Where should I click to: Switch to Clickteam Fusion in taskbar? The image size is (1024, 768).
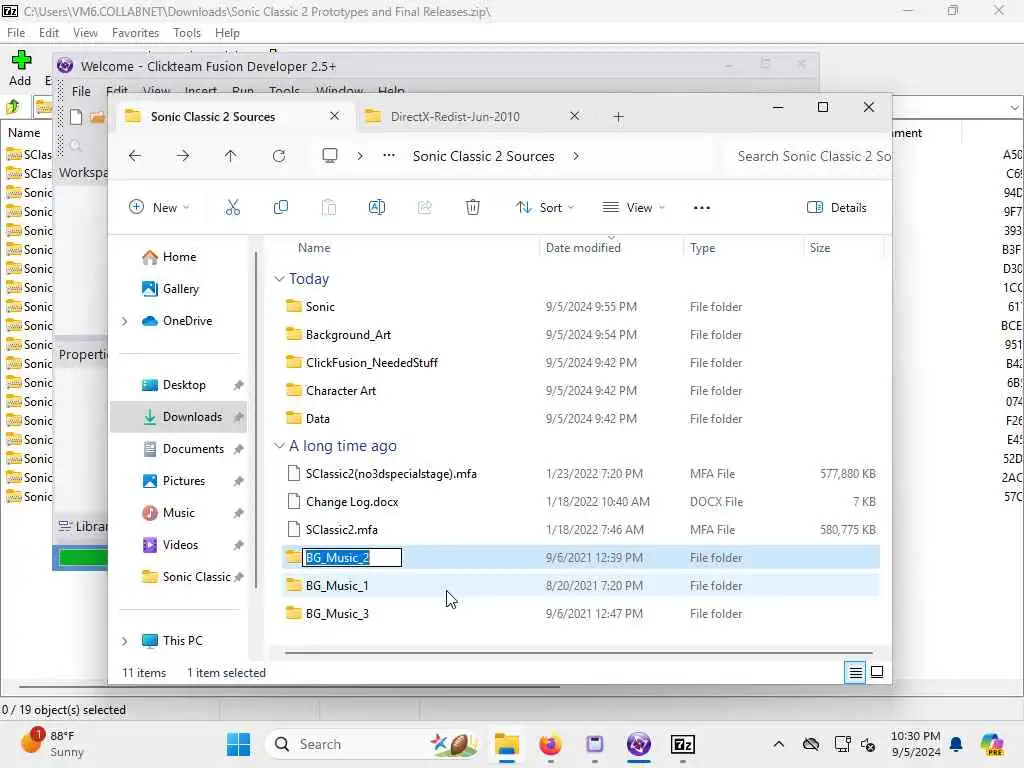coord(639,744)
